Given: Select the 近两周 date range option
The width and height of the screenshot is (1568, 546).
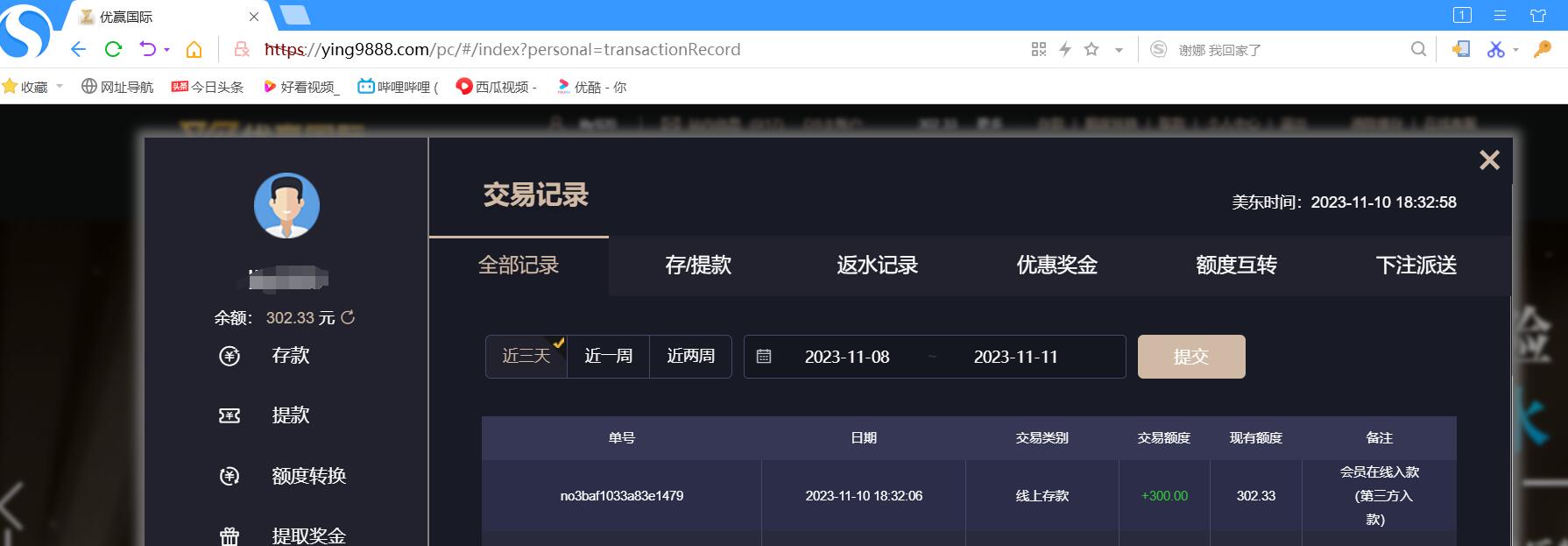Looking at the screenshot, I should tap(691, 356).
